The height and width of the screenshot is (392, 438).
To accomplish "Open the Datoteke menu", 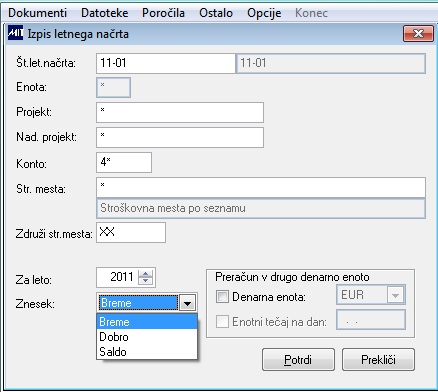I will tap(105, 13).
